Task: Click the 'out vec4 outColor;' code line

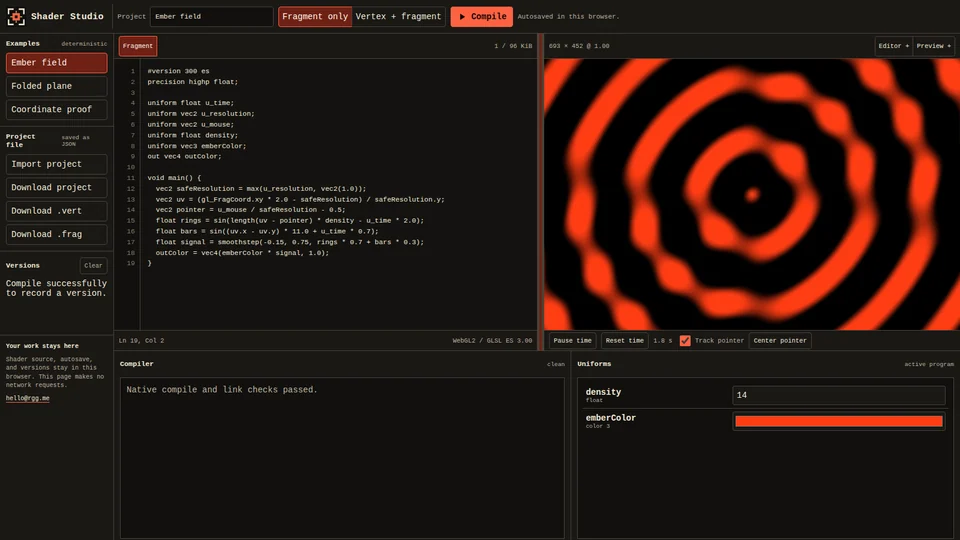Action: [x=184, y=156]
